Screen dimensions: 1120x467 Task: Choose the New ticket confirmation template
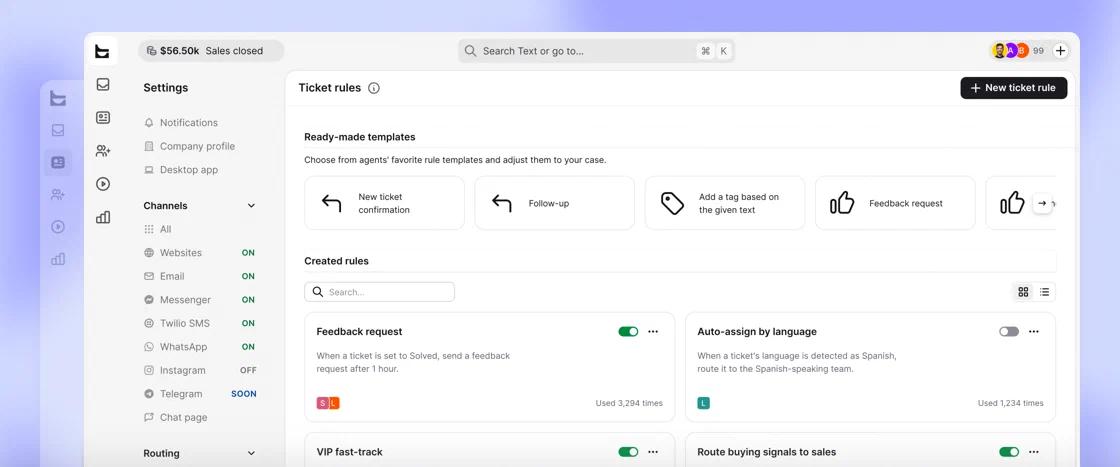(x=384, y=204)
